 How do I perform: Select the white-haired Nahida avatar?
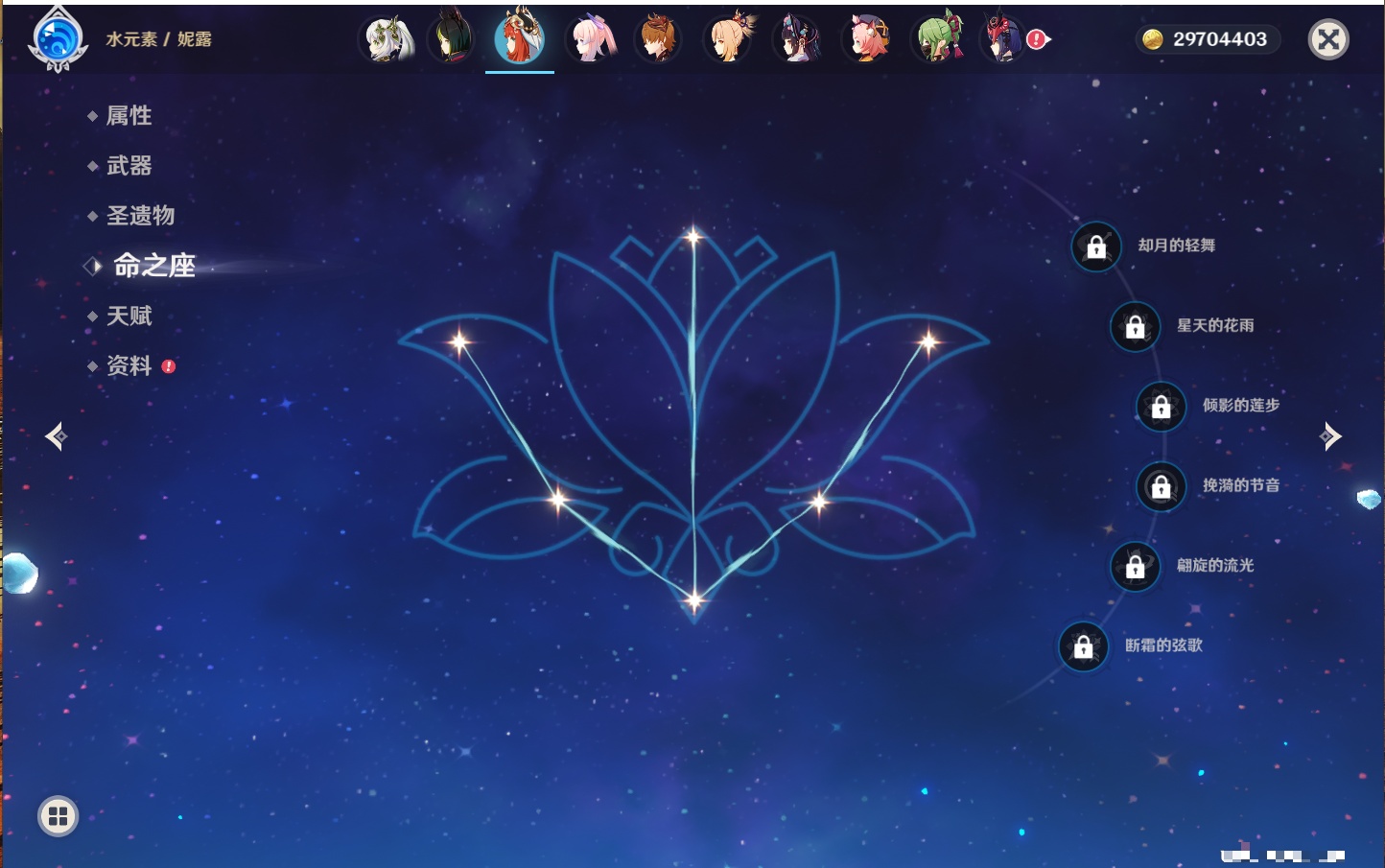click(387, 39)
